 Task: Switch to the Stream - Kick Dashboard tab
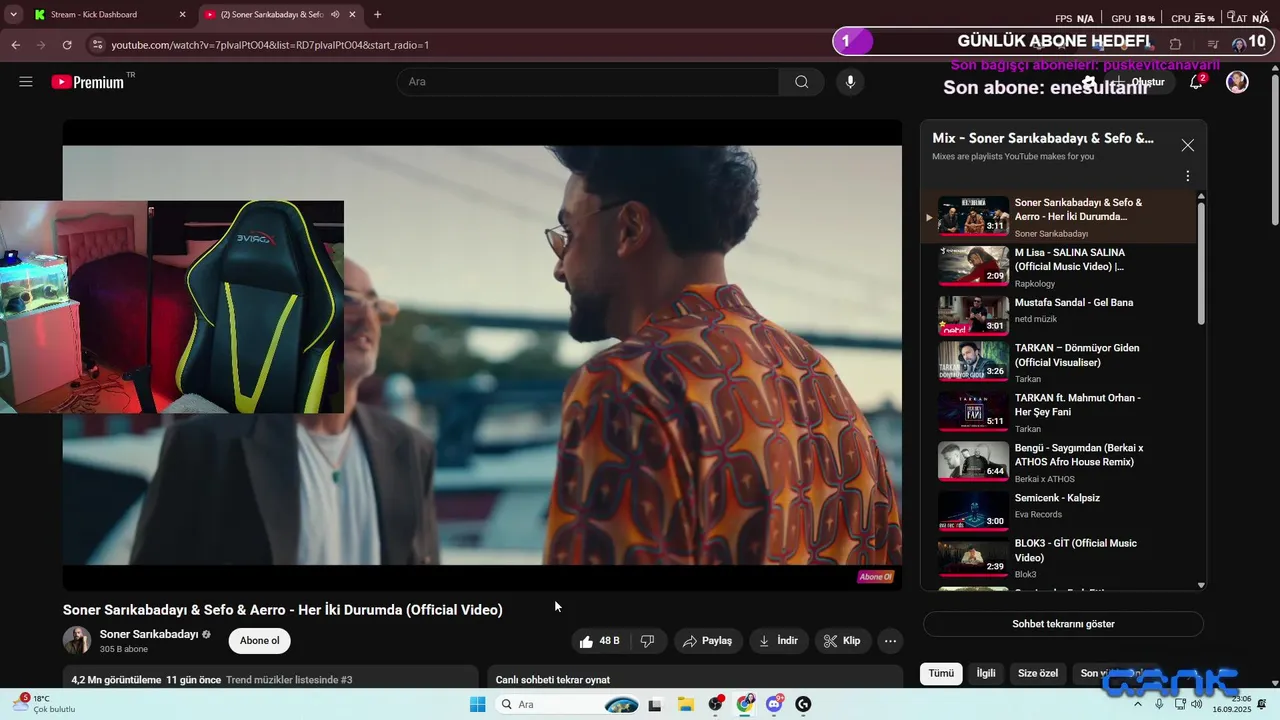click(109, 14)
